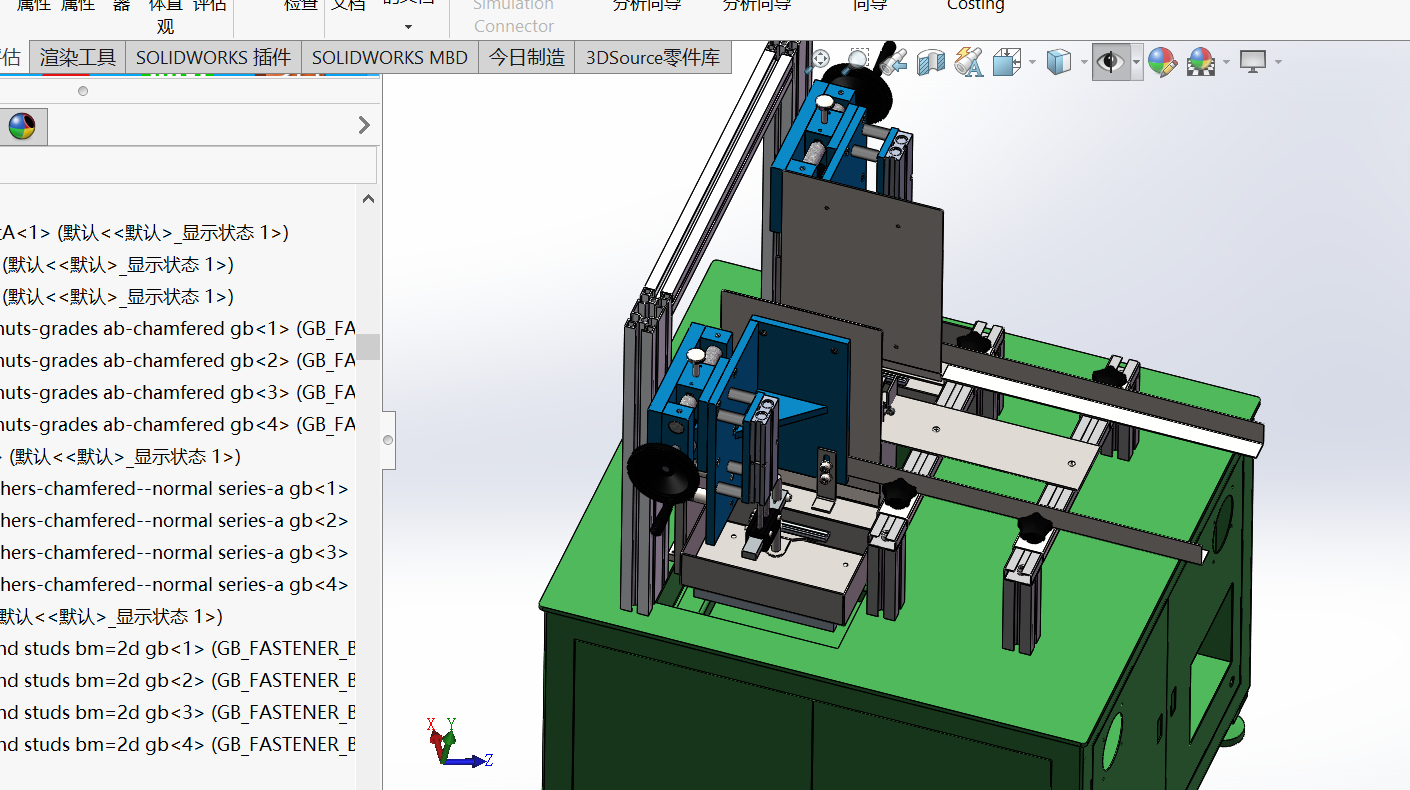Click the panel split handle dot above tabs
This screenshot has width=1410, height=790.
click(83, 91)
